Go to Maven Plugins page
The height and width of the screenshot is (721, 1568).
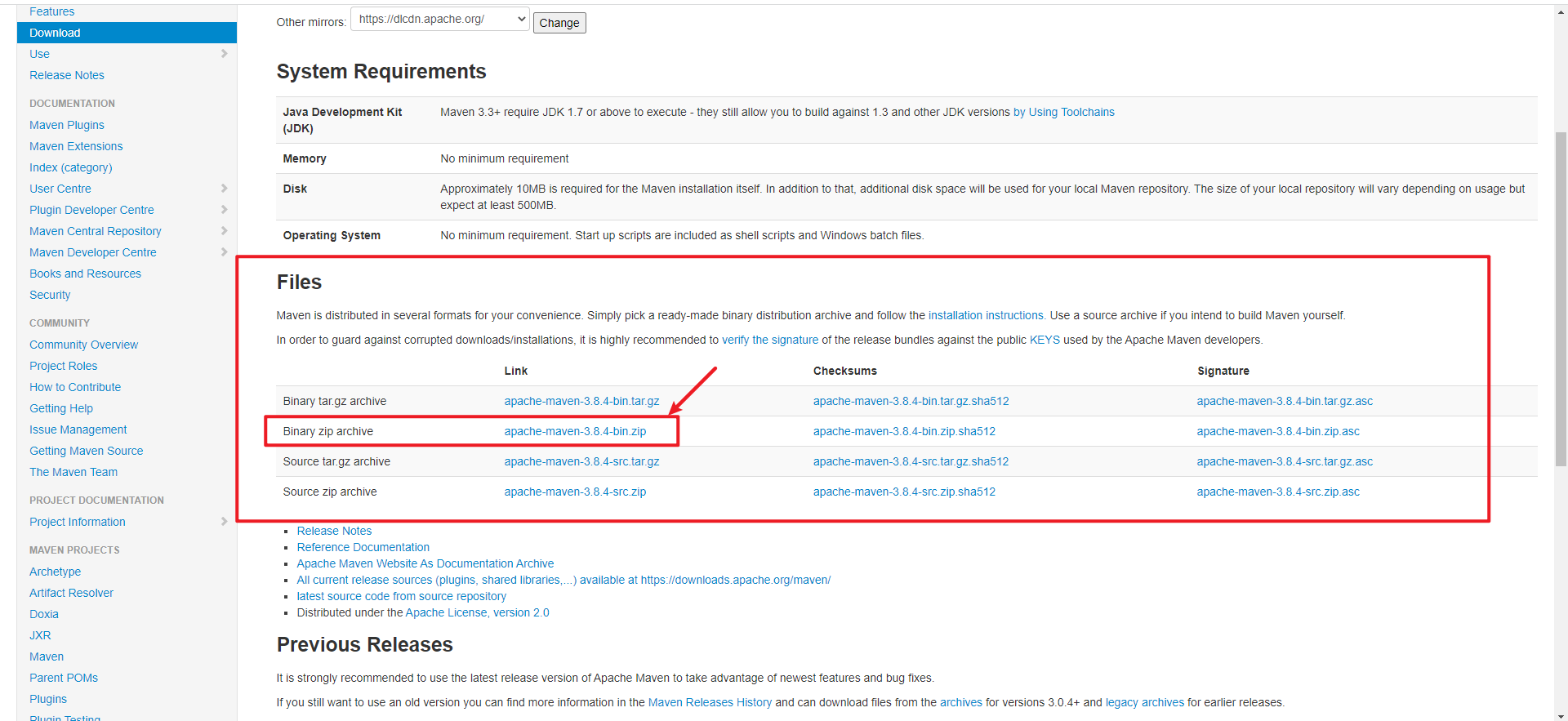(67, 125)
